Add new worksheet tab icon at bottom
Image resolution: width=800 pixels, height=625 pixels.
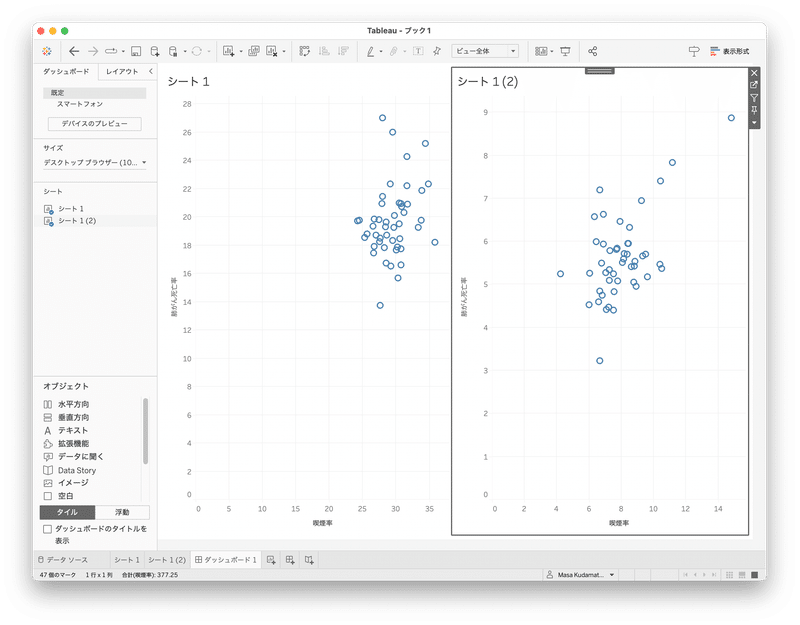click(271, 560)
